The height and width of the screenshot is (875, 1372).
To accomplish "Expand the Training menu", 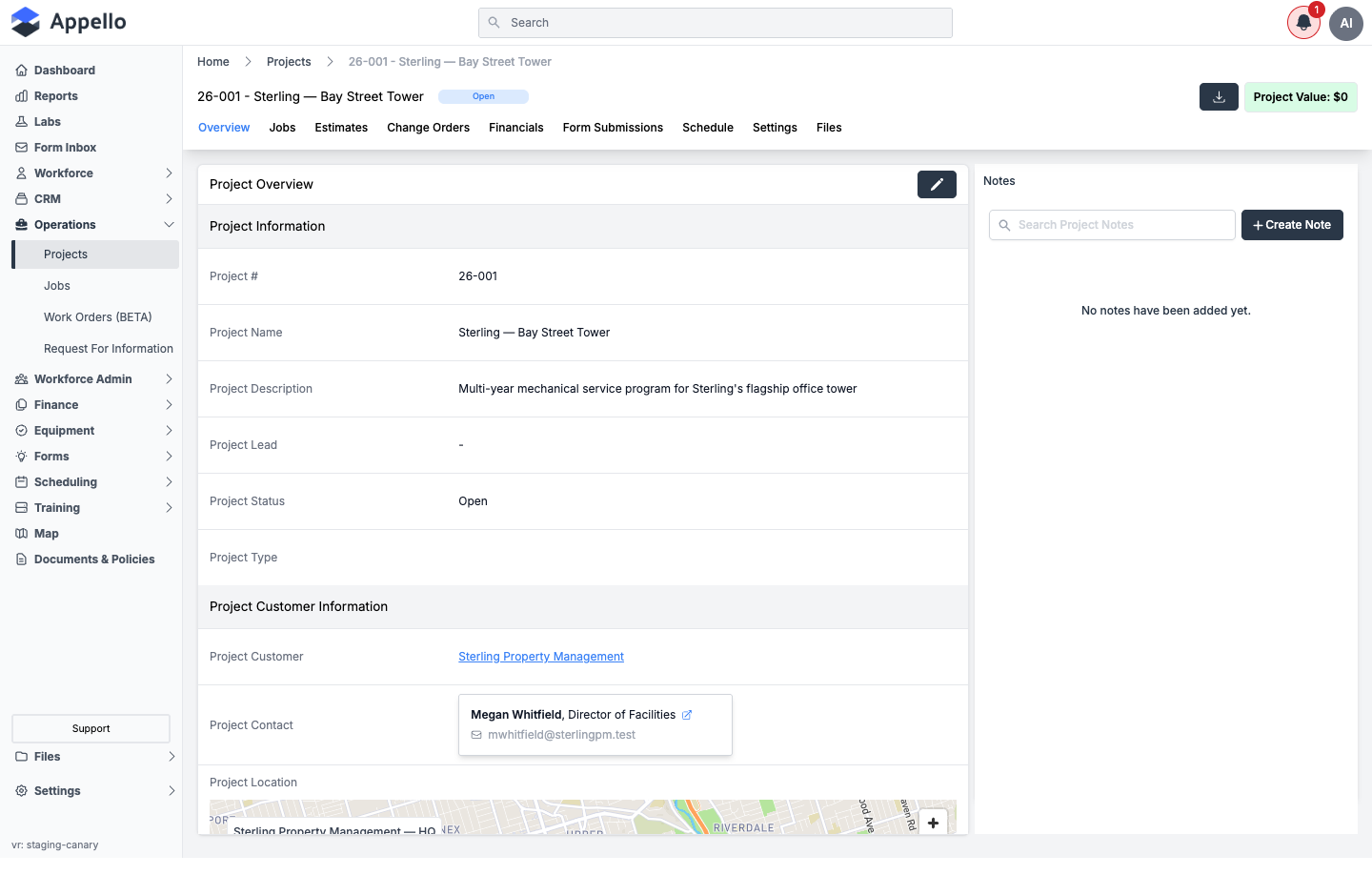I will (95, 508).
